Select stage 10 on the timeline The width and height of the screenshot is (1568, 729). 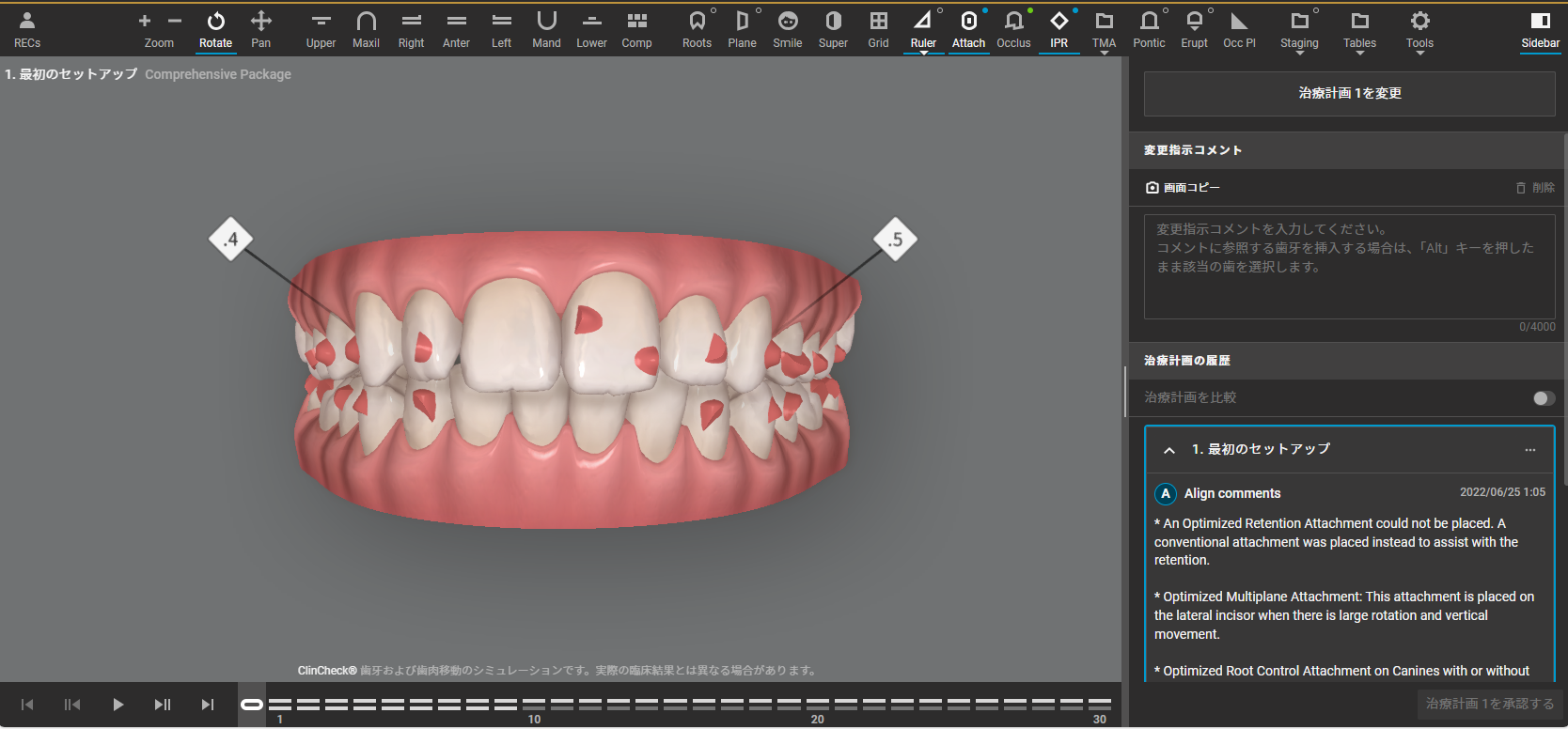534,704
